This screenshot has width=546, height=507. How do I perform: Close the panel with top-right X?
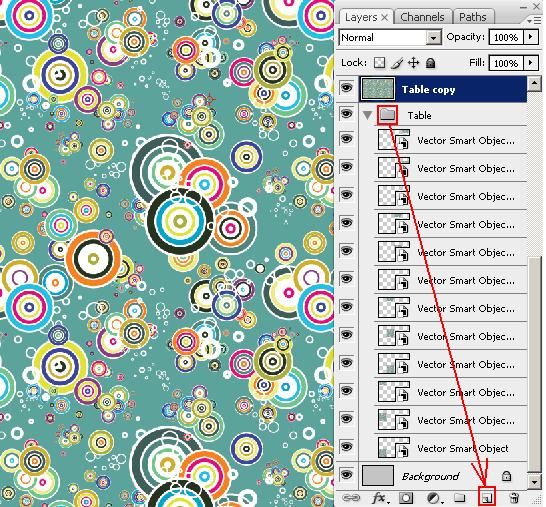click(x=537, y=6)
